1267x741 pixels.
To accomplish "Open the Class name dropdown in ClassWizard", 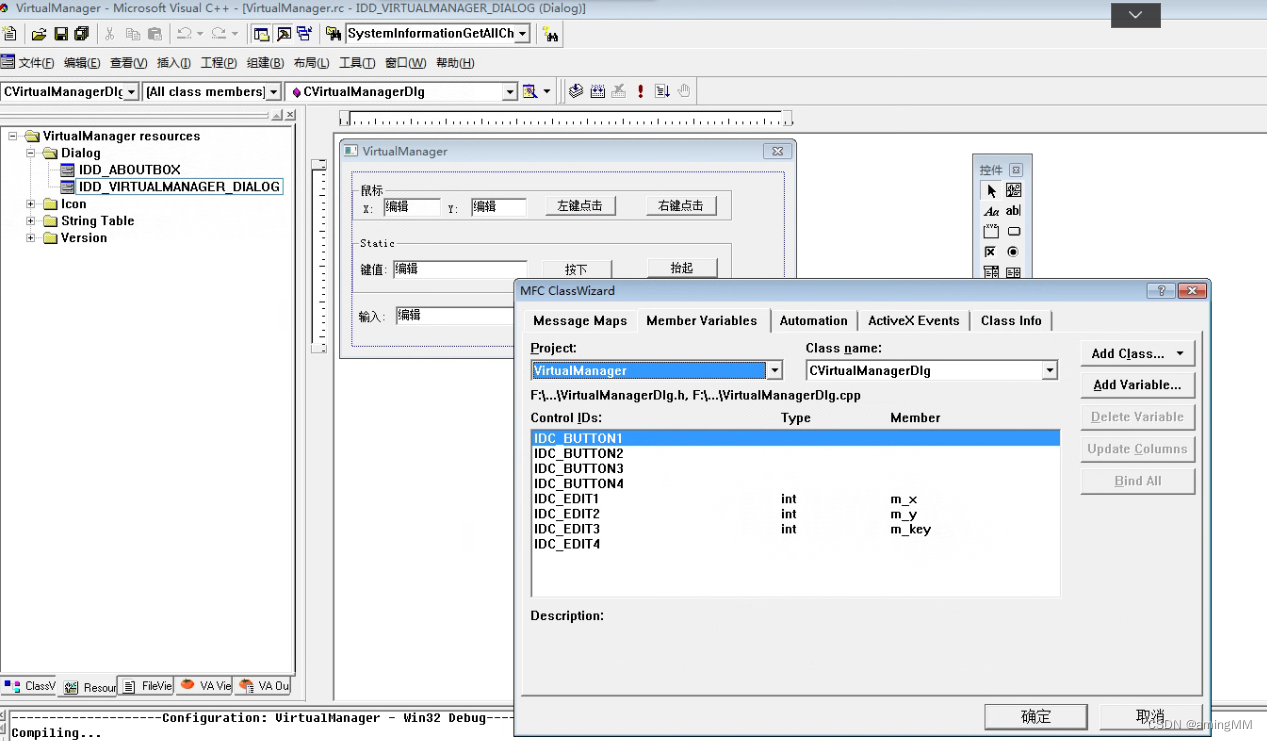I will tap(1049, 371).
